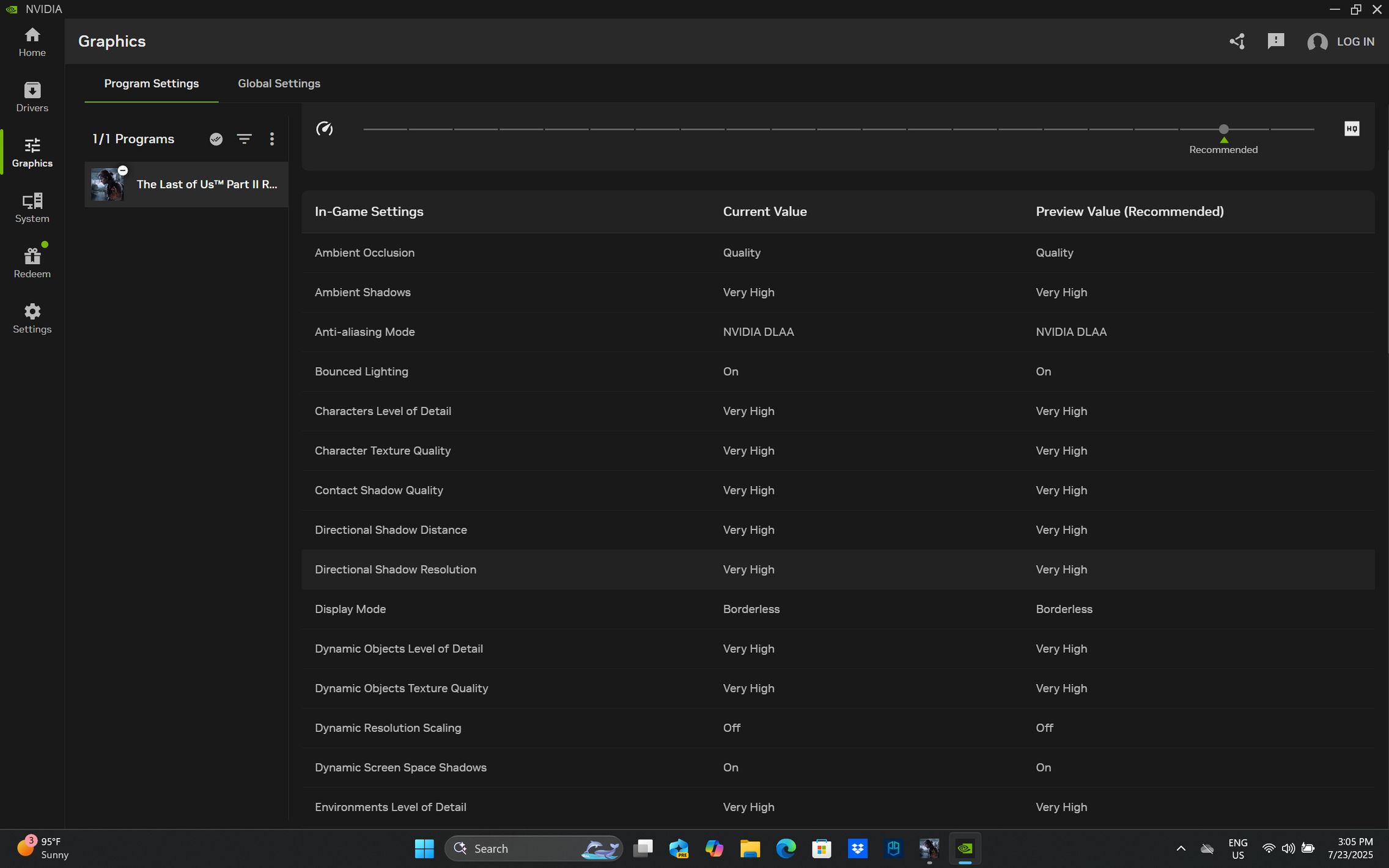This screenshot has width=1389, height=868.
Task: Open the feedback exclamation icon
Action: pos(1275,42)
